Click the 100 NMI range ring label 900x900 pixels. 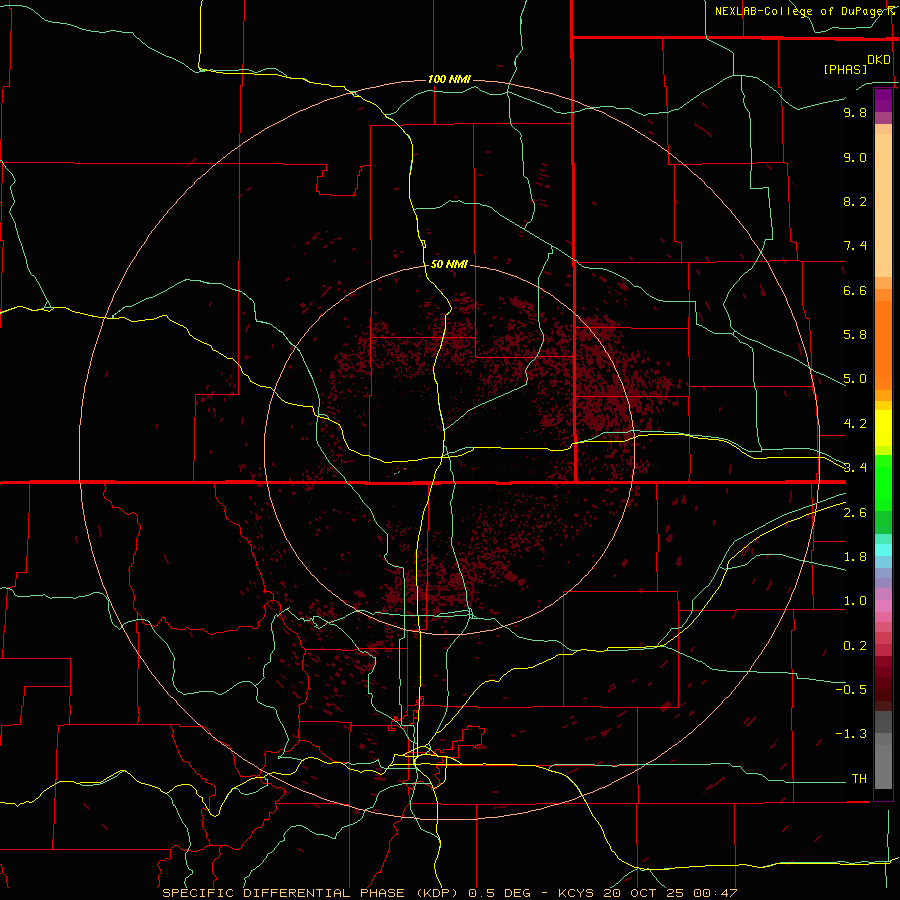tap(449, 79)
